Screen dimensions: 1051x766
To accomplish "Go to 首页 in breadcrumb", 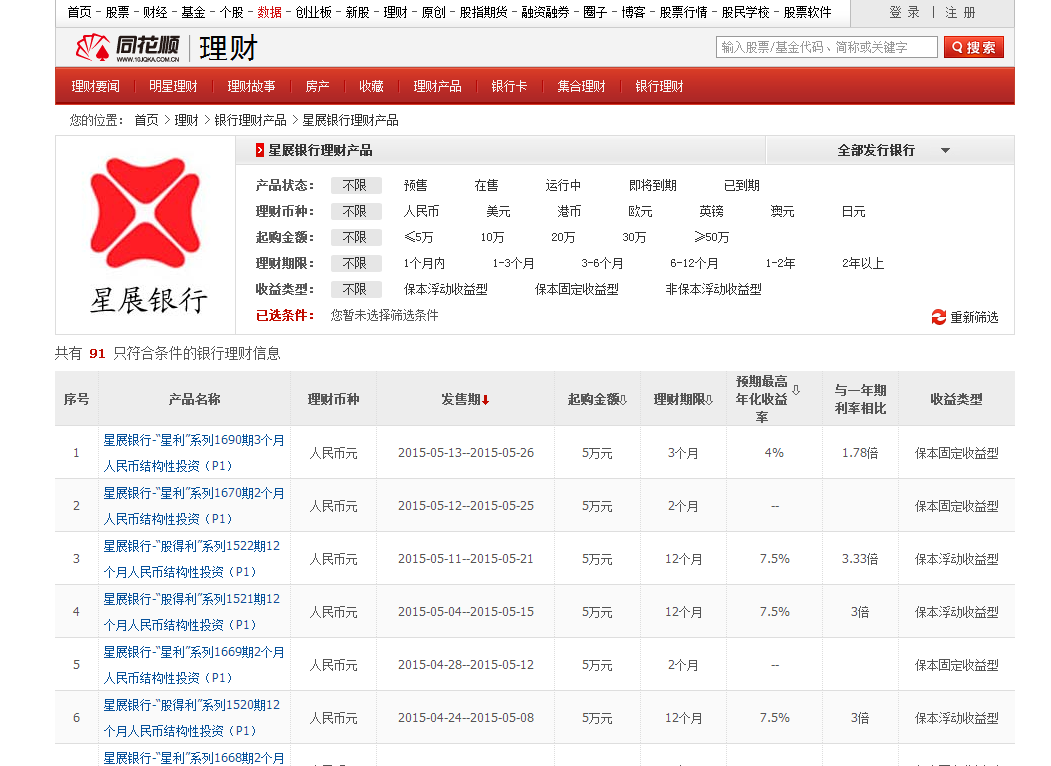I will (x=146, y=121).
